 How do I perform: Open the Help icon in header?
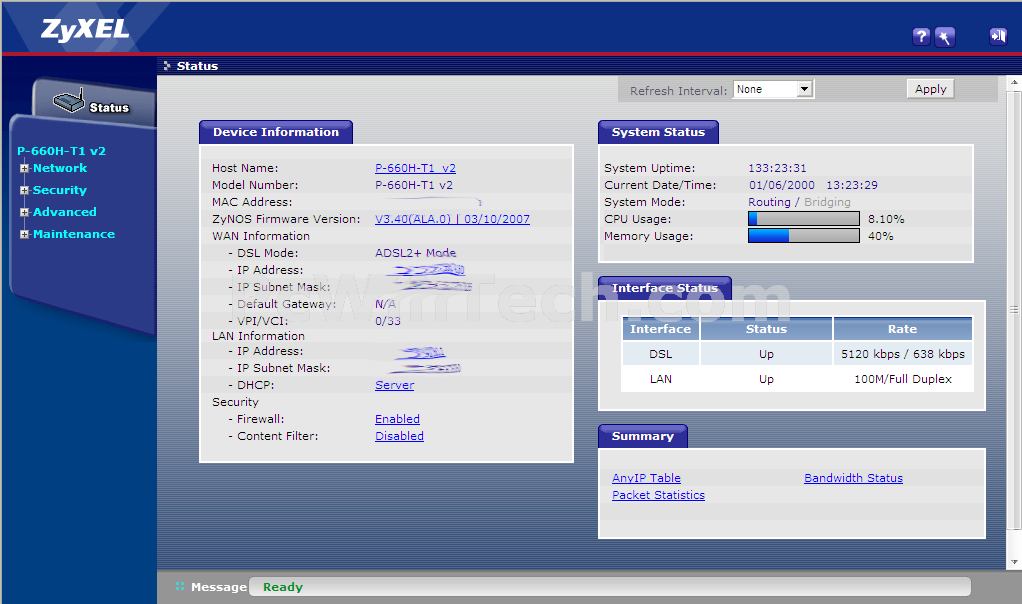click(x=921, y=36)
